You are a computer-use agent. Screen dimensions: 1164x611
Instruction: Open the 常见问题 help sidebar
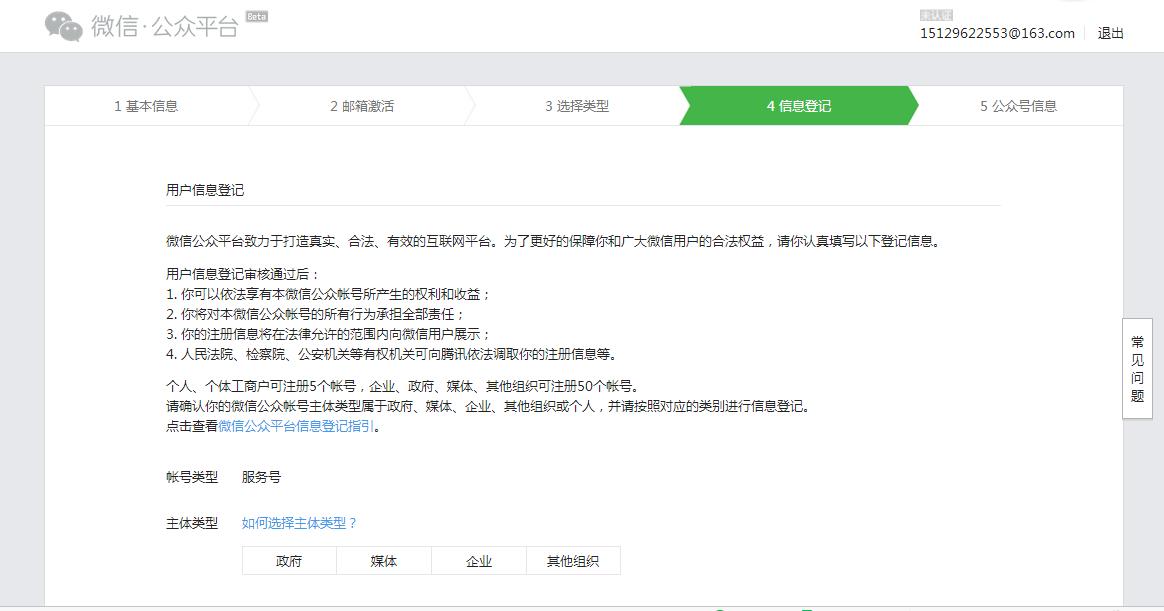pyautogui.click(x=1136, y=371)
